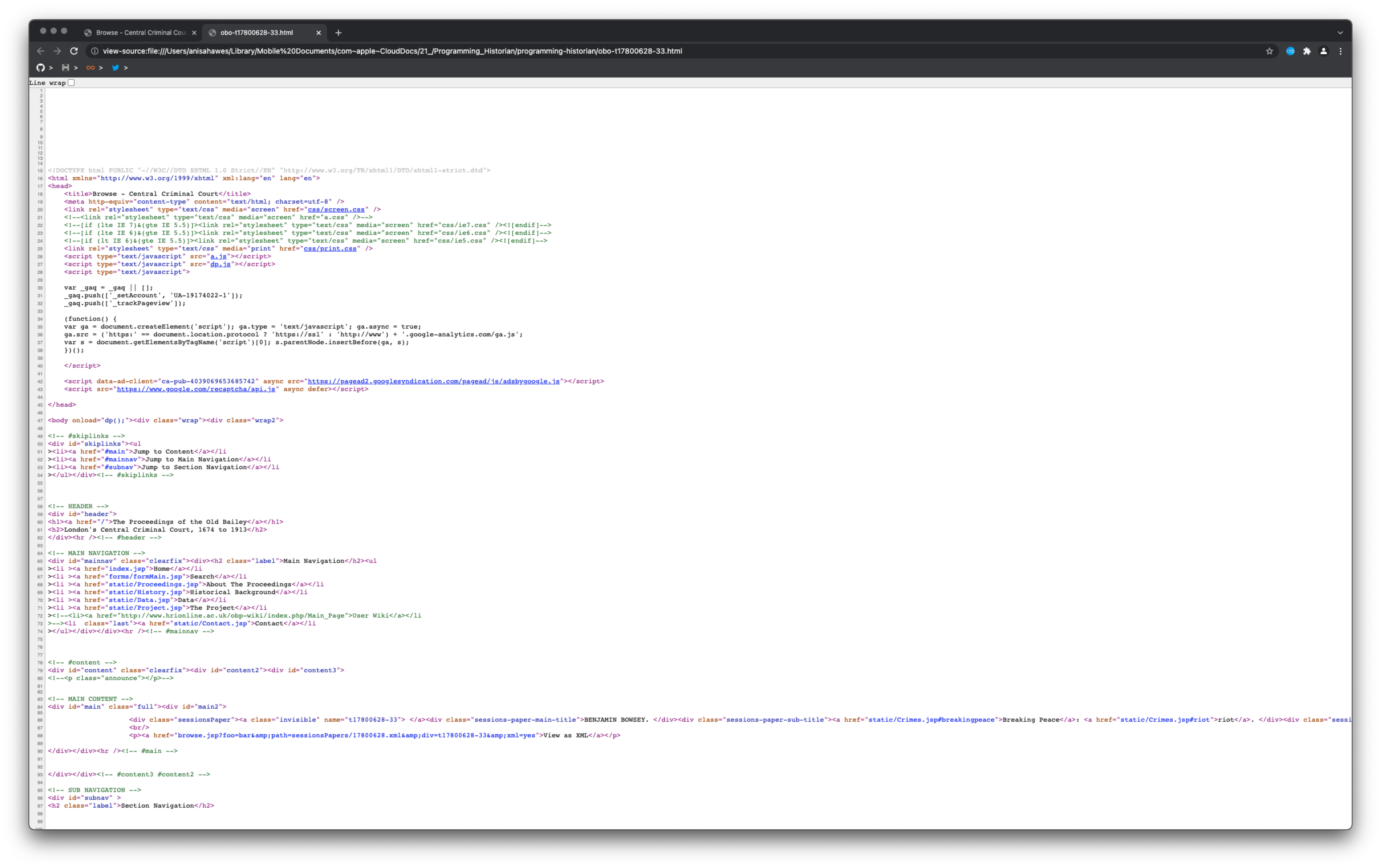1381x868 pixels.
Task: Open the Chrome profile avatar menu
Action: (x=1324, y=51)
